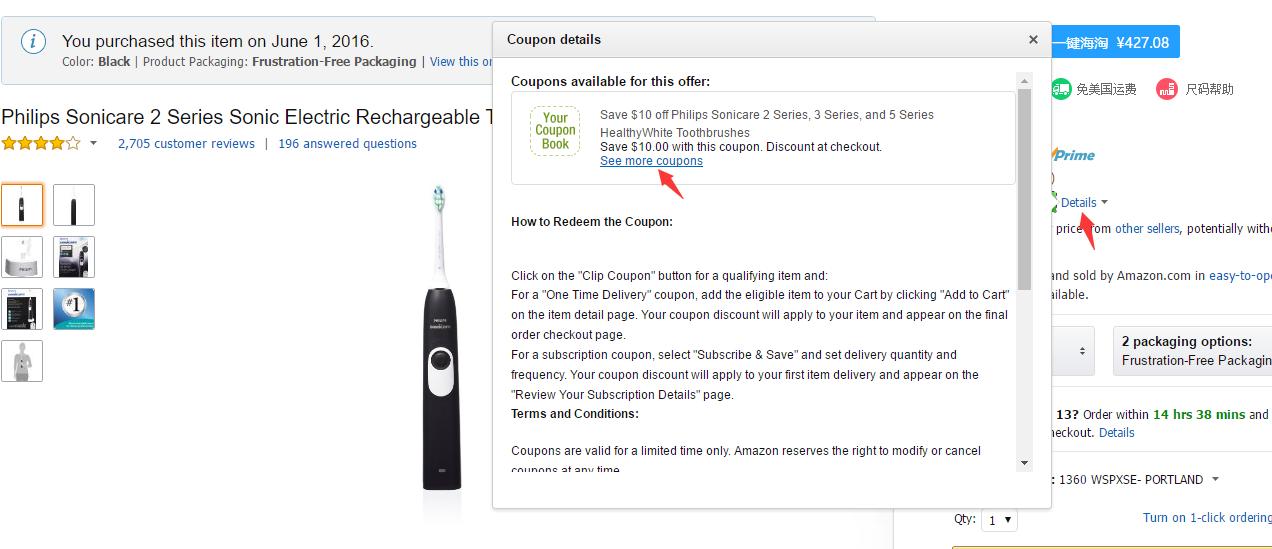The width and height of the screenshot is (1272, 549).
Task: Select the #1 badge product thumbnail
Action: click(74, 309)
